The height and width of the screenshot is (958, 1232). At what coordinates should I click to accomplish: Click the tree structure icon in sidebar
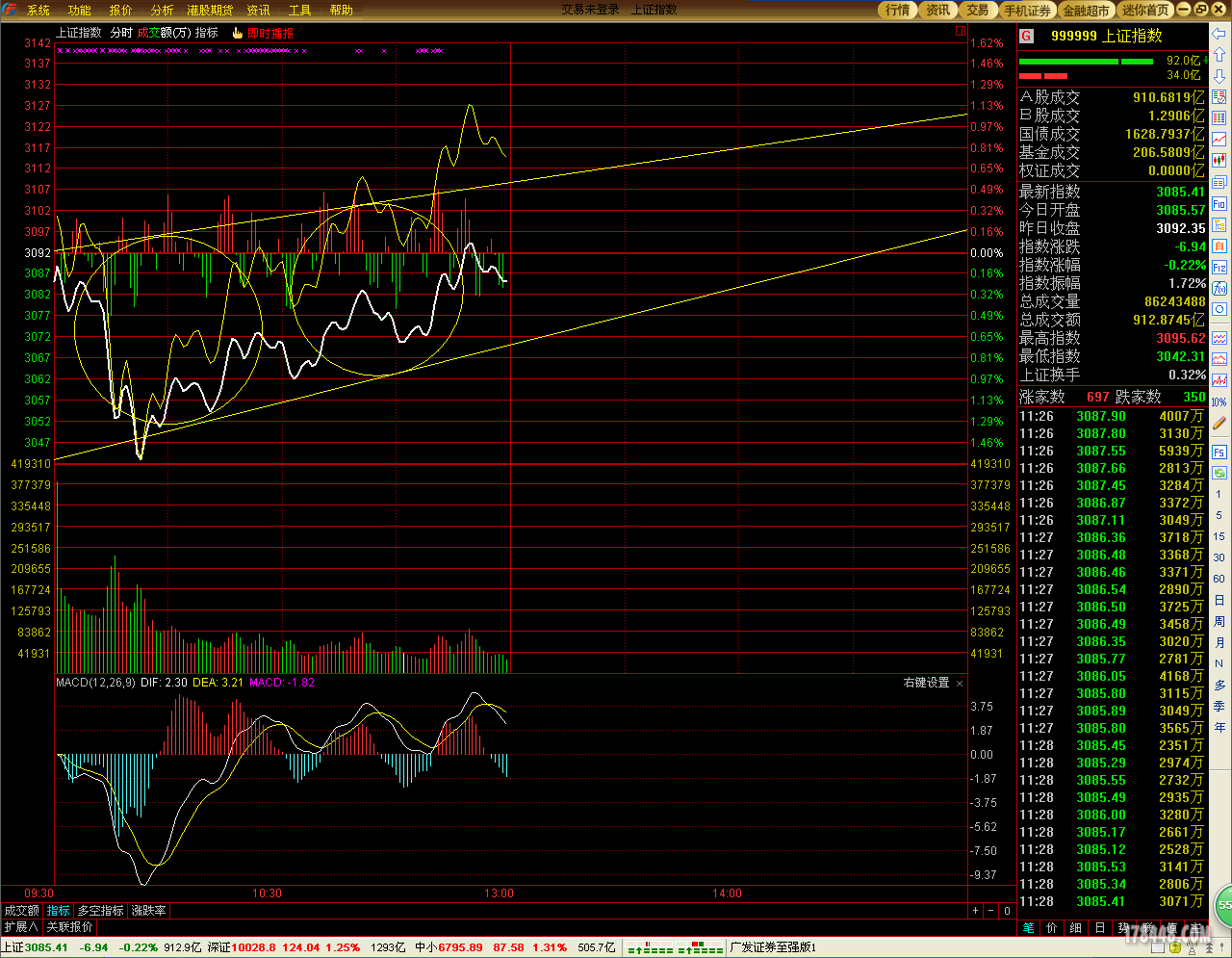pos(1219,224)
